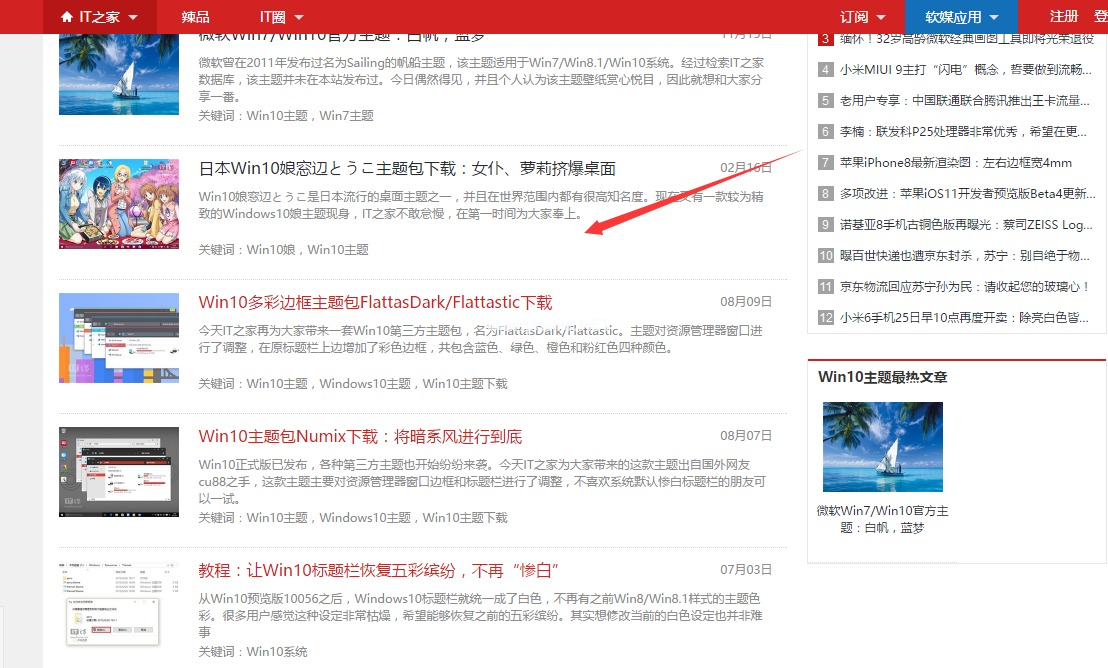Select the Win10娘 keyword under the anime article

point(273,249)
